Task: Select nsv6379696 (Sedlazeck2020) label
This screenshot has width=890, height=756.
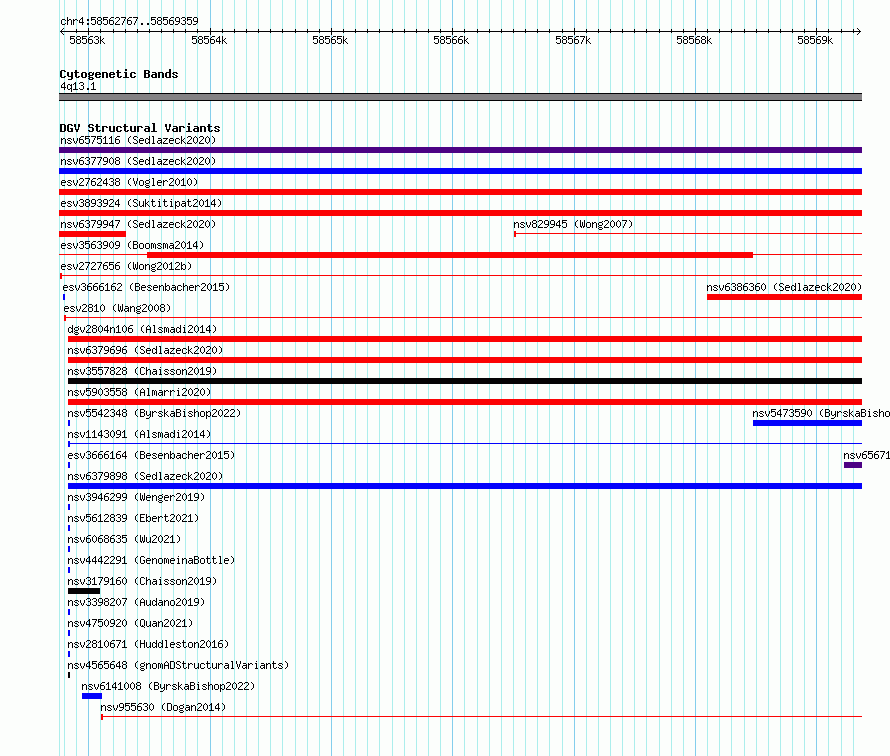Action: tap(145, 350)
